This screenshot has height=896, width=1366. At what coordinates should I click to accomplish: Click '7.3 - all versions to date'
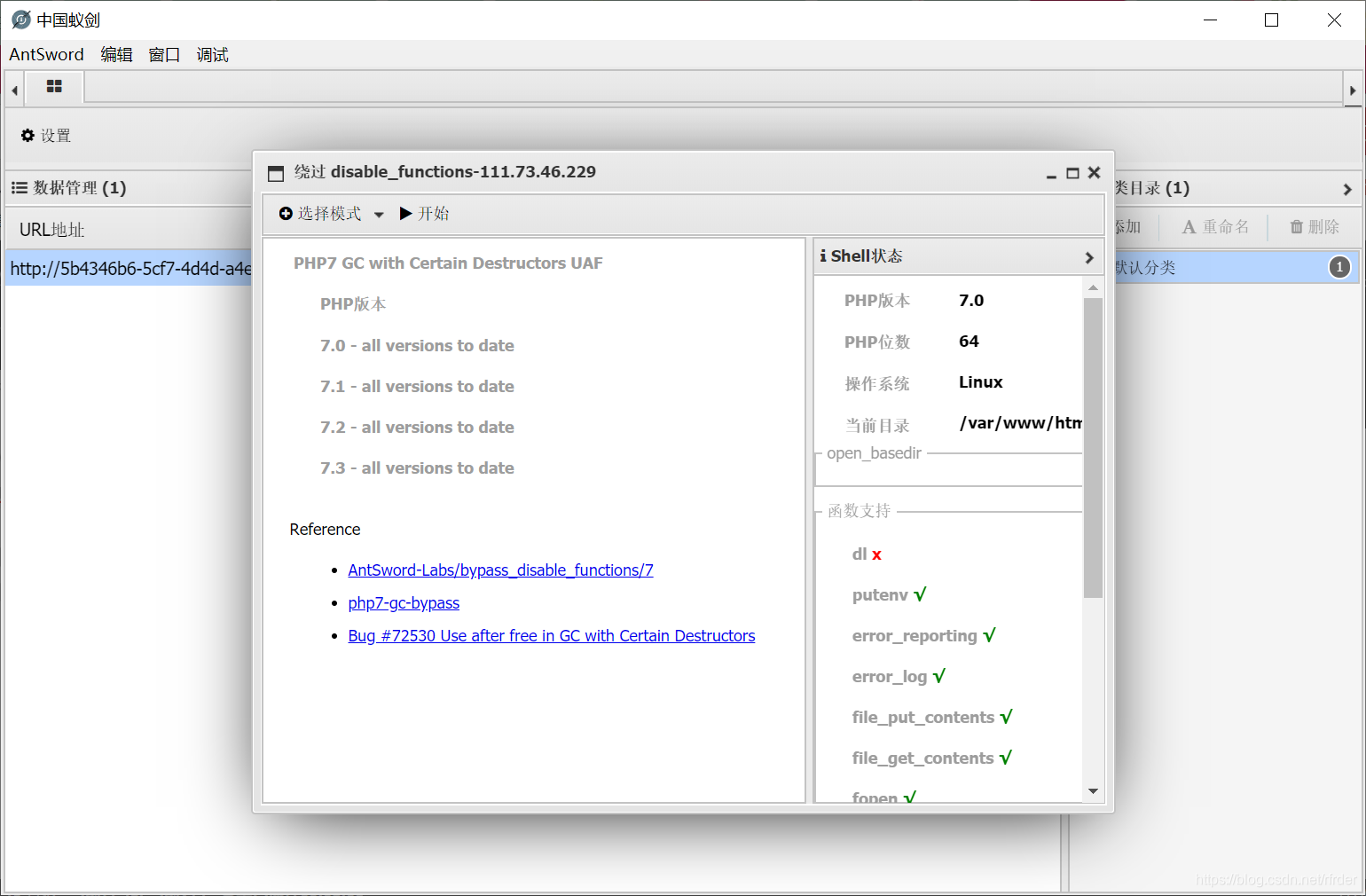(x=417, y=468)
